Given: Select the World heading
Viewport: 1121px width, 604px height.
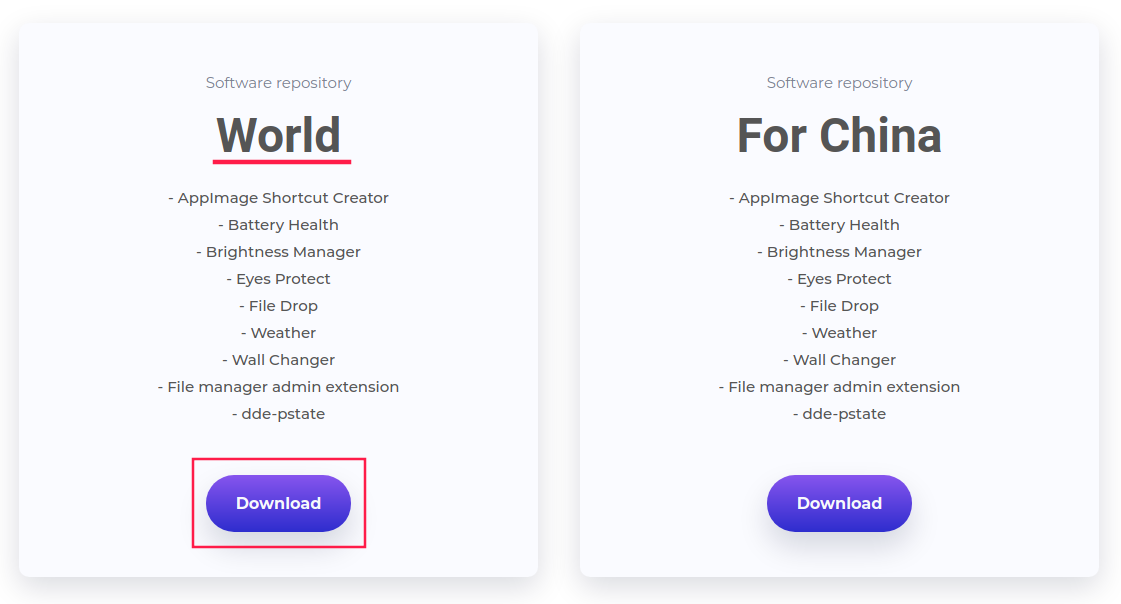Looking at the screenshot, I should pyautogui.click(x=279, y=135).
